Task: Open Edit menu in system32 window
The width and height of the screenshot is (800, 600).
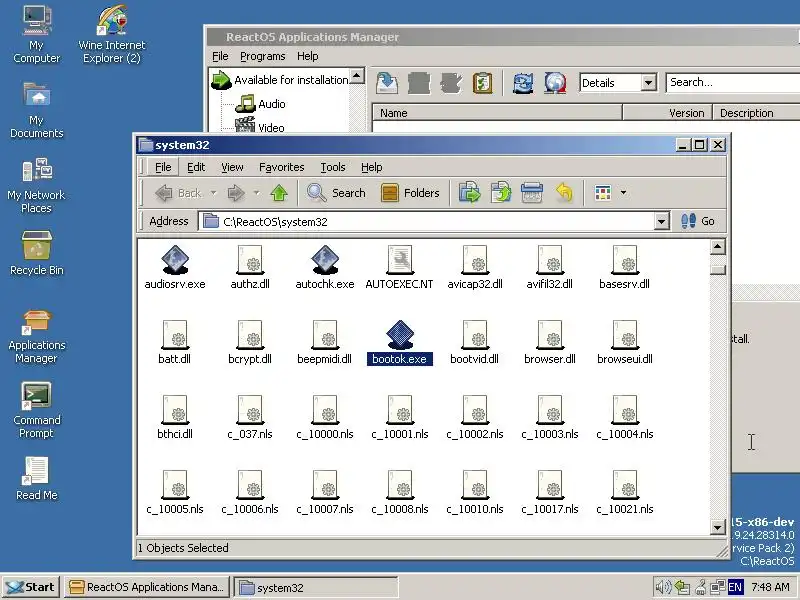Action: (x=196, y=167)
